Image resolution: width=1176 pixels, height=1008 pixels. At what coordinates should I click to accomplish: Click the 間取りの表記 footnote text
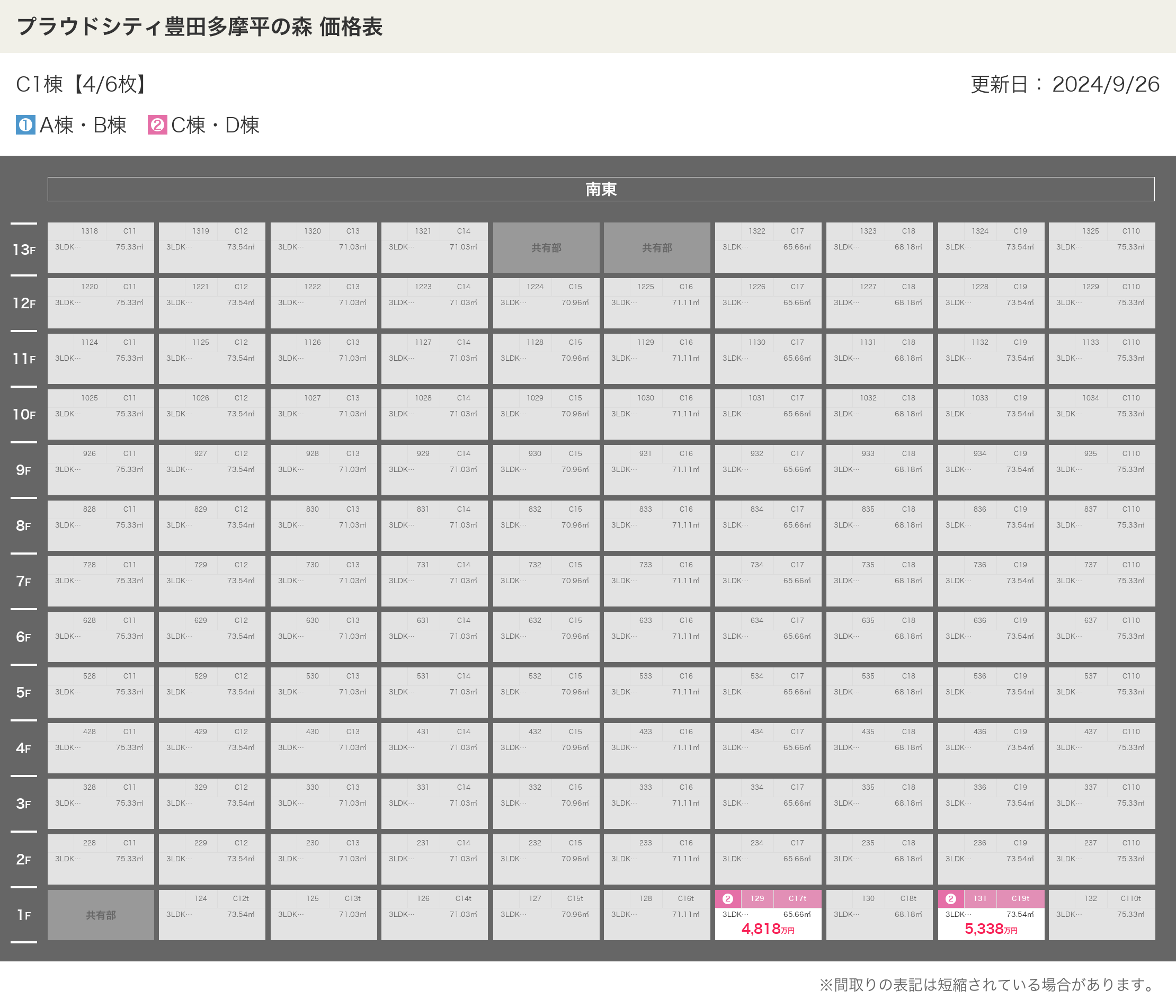pyautogui.click(x=988, y=985)
